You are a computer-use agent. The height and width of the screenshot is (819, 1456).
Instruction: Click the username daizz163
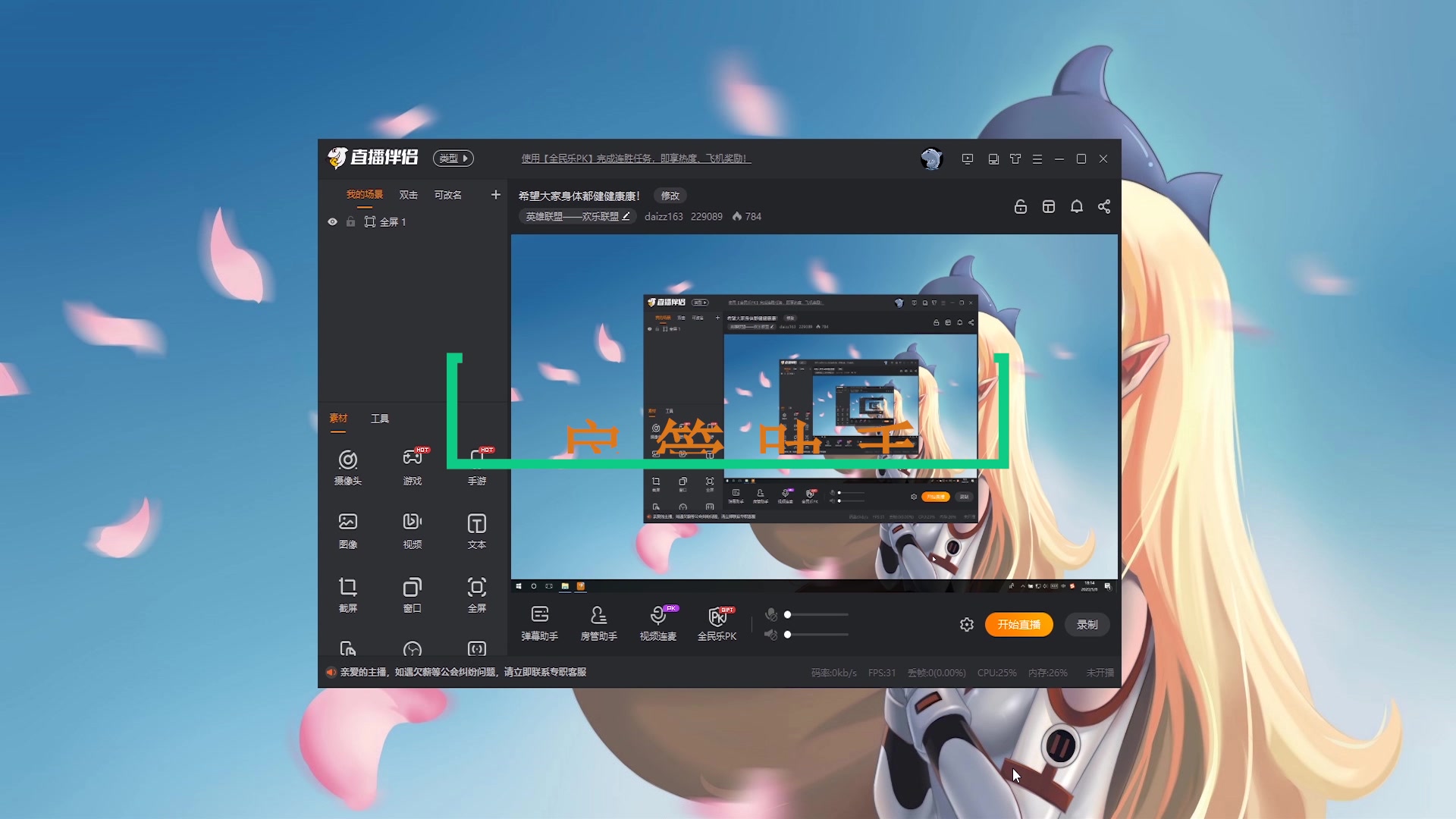(x=664, y=217)
